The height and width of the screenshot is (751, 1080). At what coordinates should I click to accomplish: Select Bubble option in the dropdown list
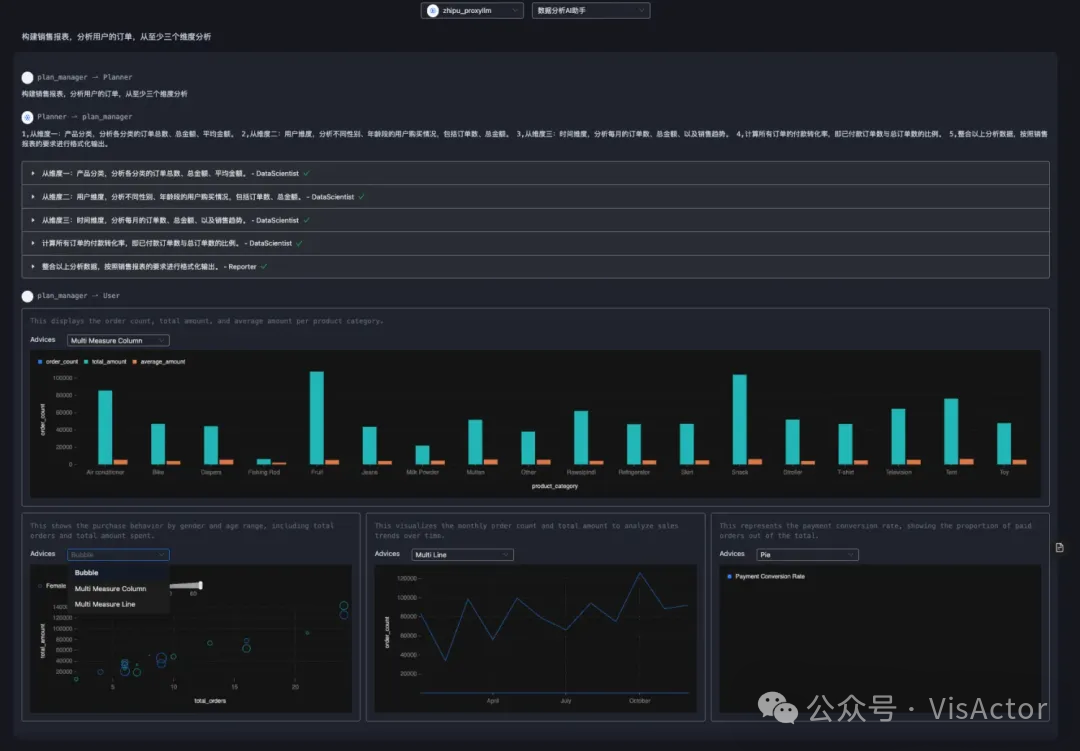point(86,573)
